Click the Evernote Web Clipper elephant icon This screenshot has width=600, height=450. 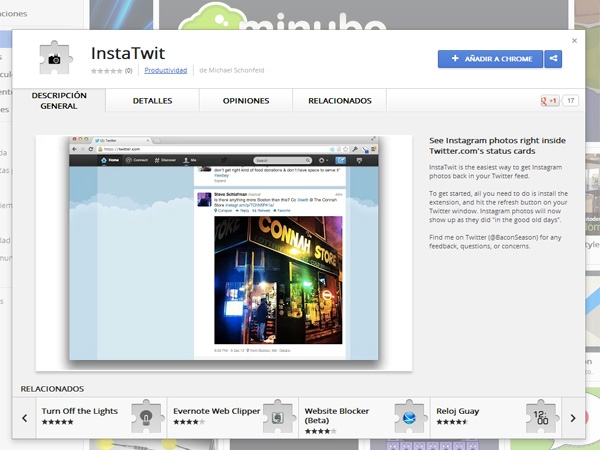[x=278, y=416]
